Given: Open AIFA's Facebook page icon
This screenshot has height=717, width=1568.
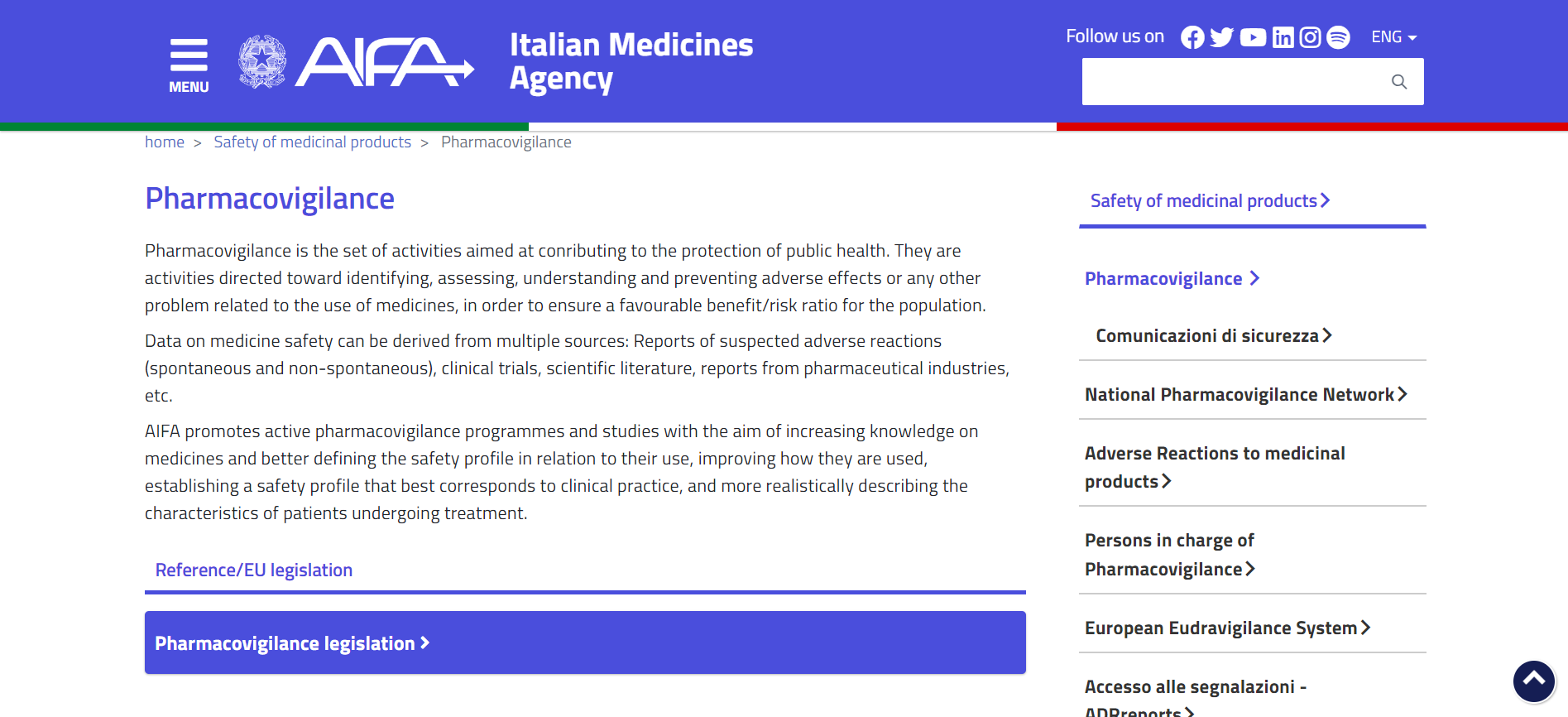Looking at the screenshot, I should (1192, 37).
